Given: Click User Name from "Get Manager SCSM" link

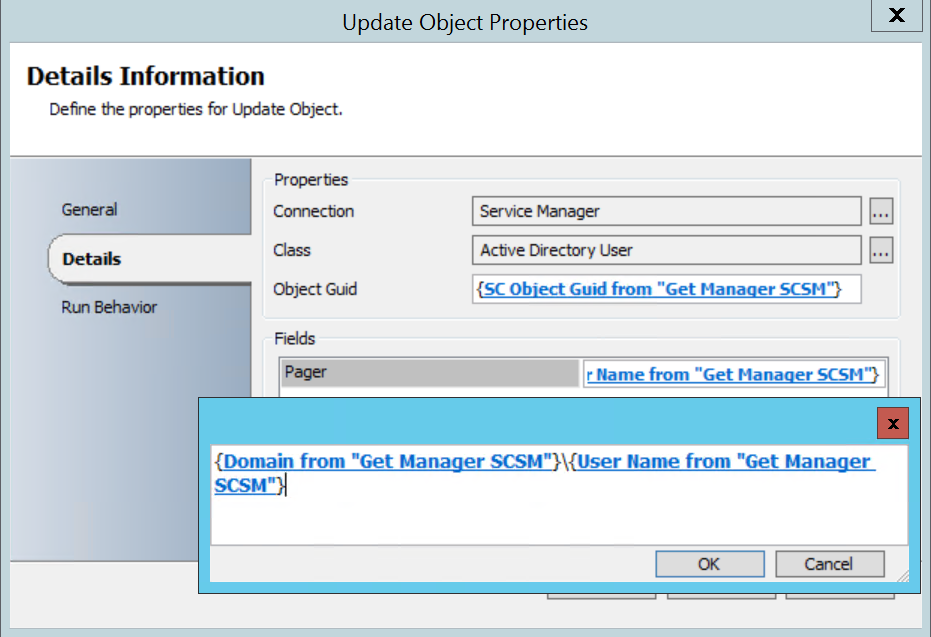Looking at the screenshot, I should [x=724, y=461].
